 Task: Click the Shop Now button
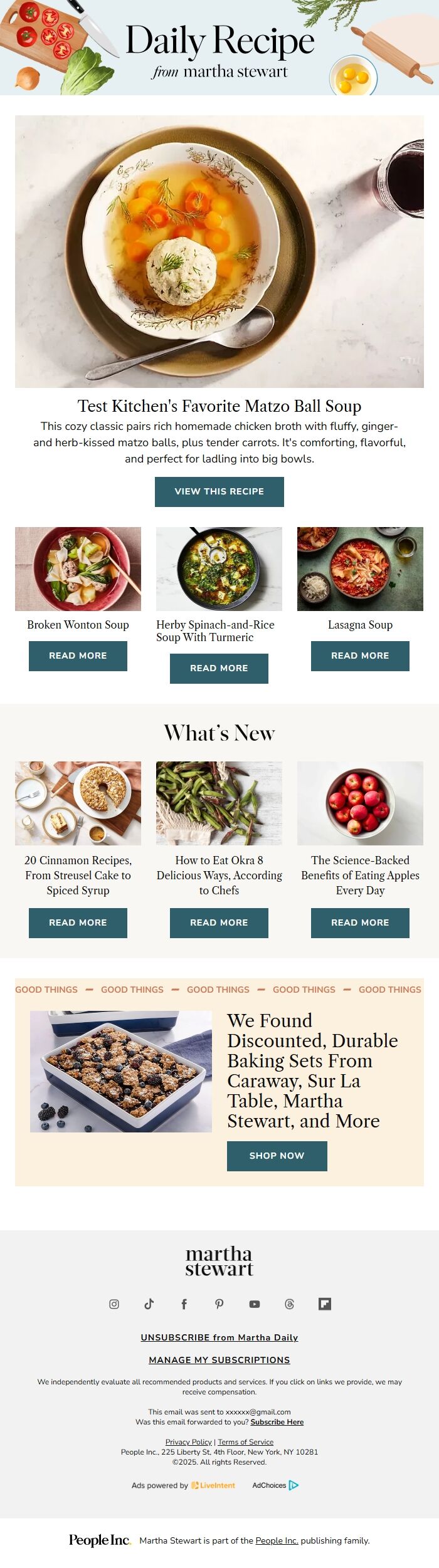[x=277, y=1156]
